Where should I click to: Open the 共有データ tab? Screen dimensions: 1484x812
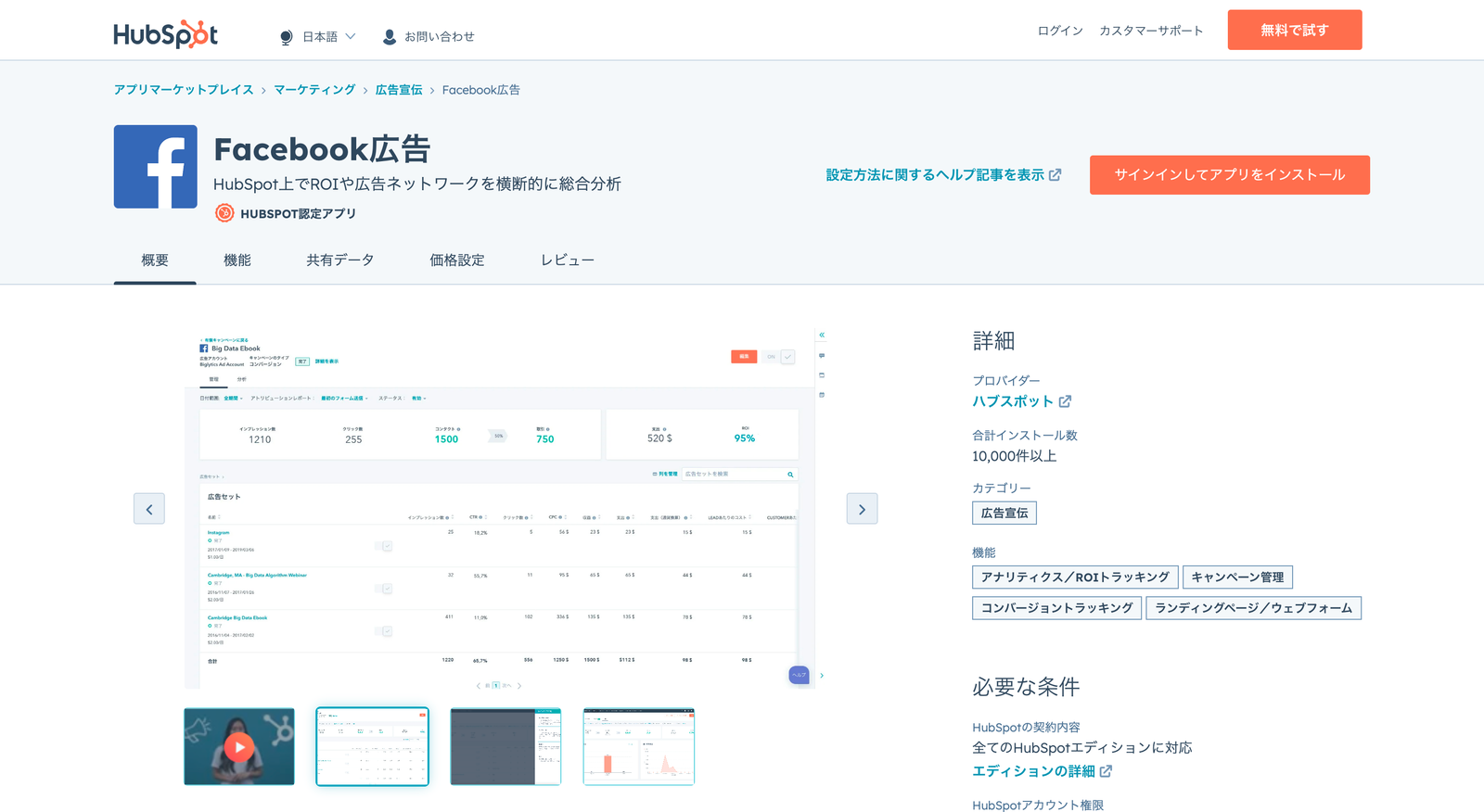(x=340, y=260)
